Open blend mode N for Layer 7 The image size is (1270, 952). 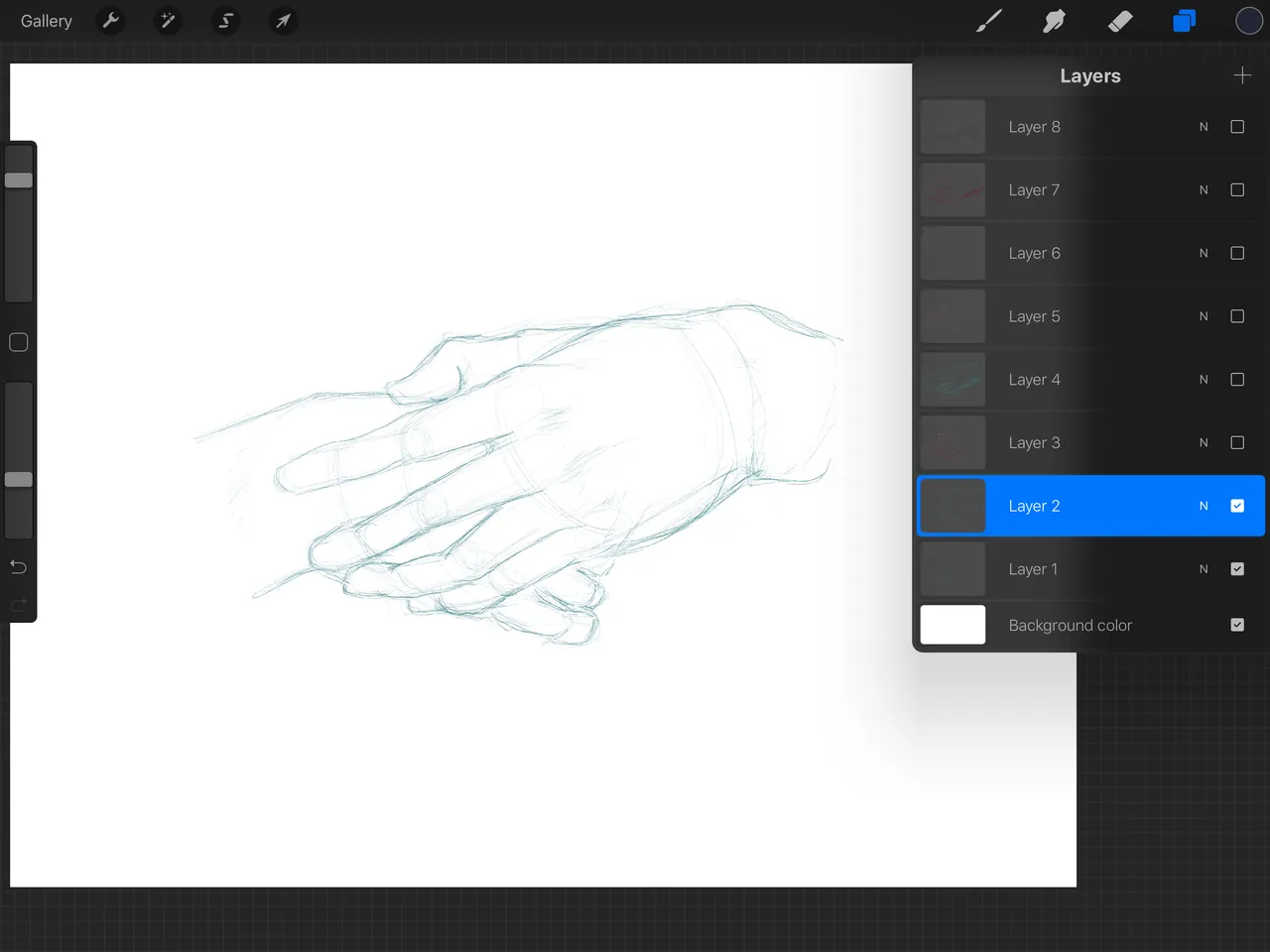(x=1204, y=189)
